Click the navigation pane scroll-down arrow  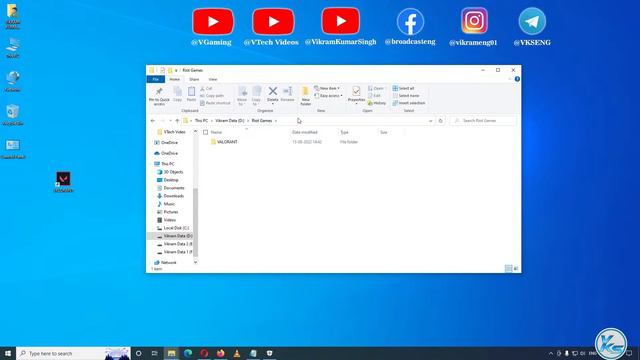pyautogui.click(x=195, y=262)
